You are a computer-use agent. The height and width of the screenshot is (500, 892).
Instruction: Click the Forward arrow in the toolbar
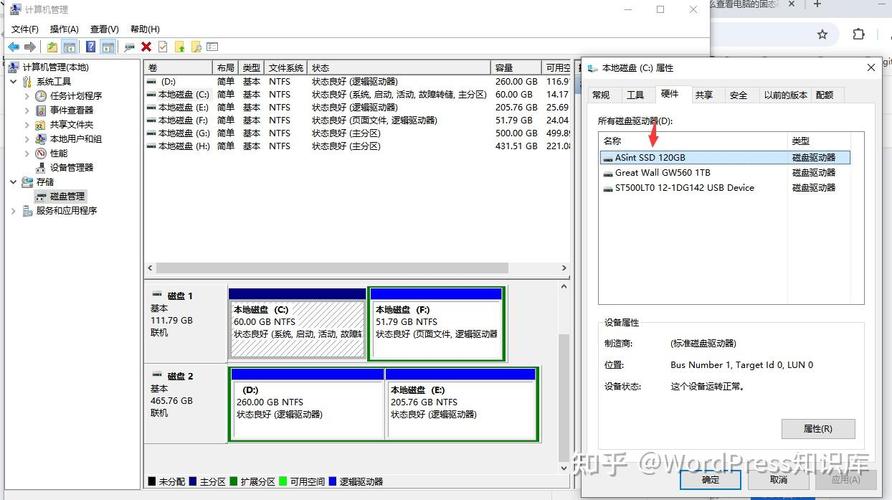(x=29, y=47)
